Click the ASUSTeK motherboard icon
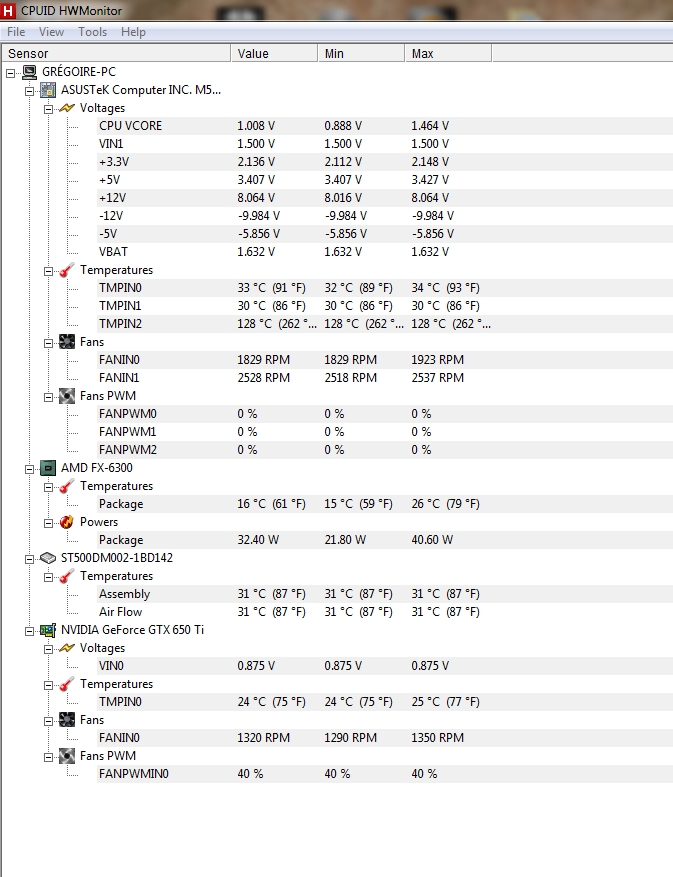Viewport: 673px width, 877px height. pyautogui.click(x=48, y=89)
